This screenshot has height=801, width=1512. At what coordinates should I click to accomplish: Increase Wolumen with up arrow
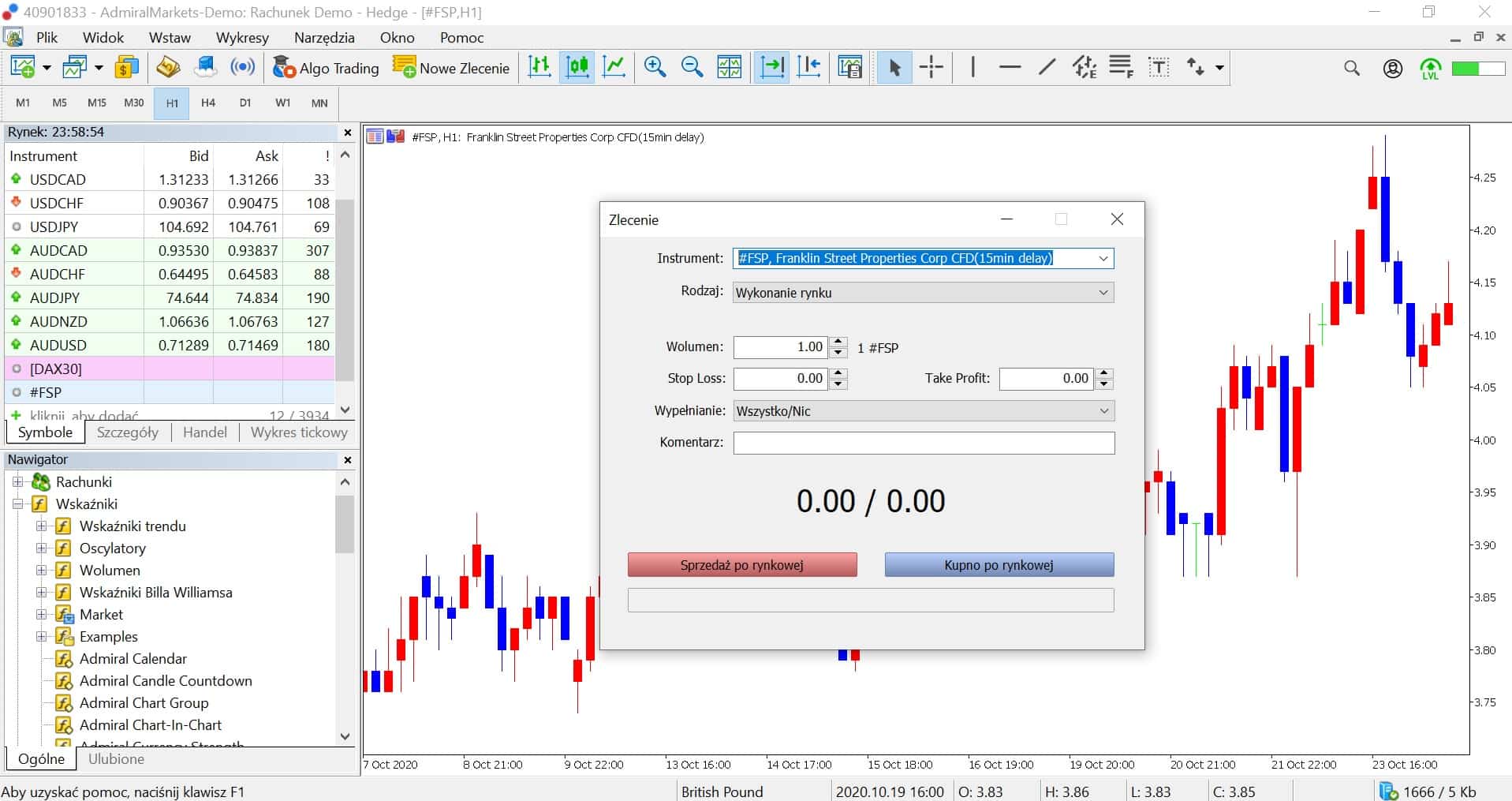tap(838, 342)
